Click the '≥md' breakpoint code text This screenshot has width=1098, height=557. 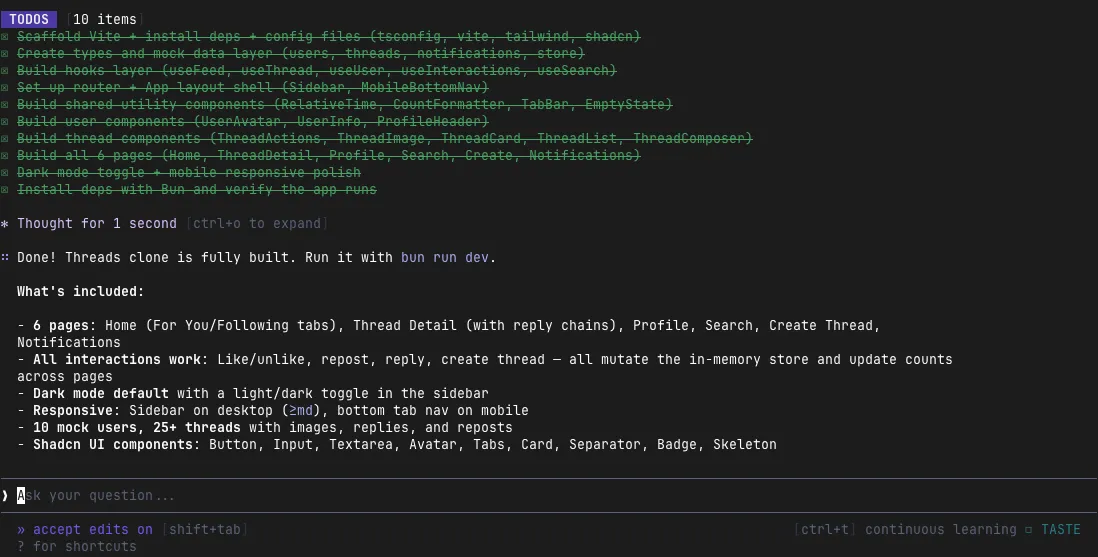click(x=300, y=410)
